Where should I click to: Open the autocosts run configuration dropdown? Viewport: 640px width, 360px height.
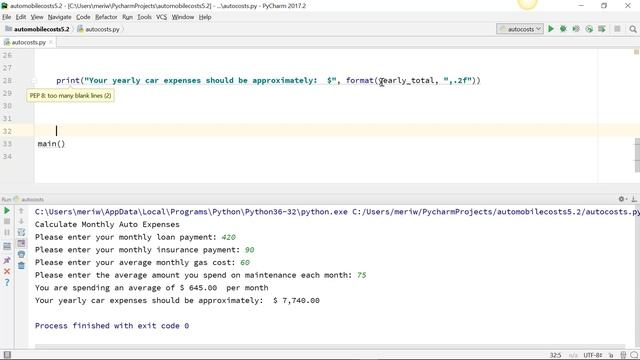click(x=520, y=29)
